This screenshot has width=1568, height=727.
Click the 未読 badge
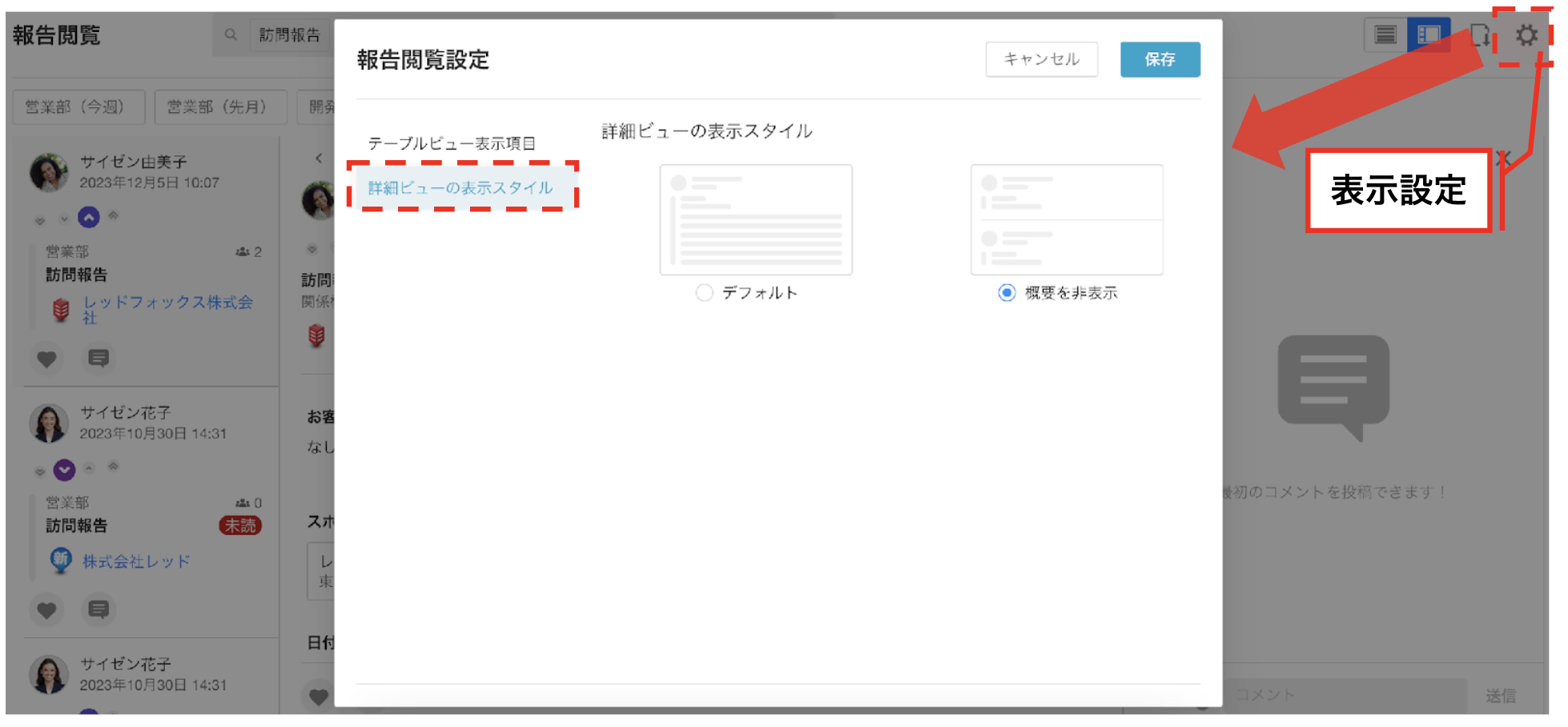pyautogui.click(x=240, y=525)
